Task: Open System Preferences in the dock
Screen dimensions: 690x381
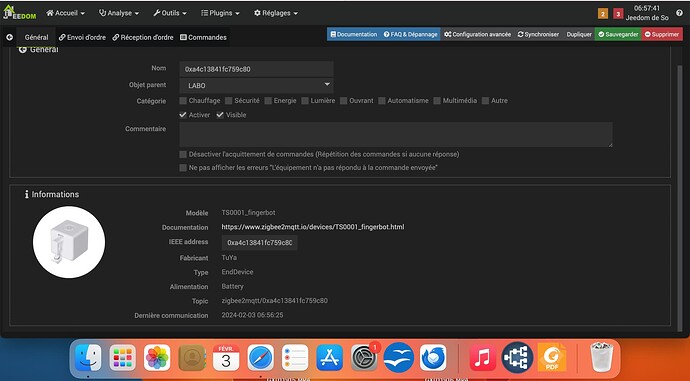Action: [364, 357]
